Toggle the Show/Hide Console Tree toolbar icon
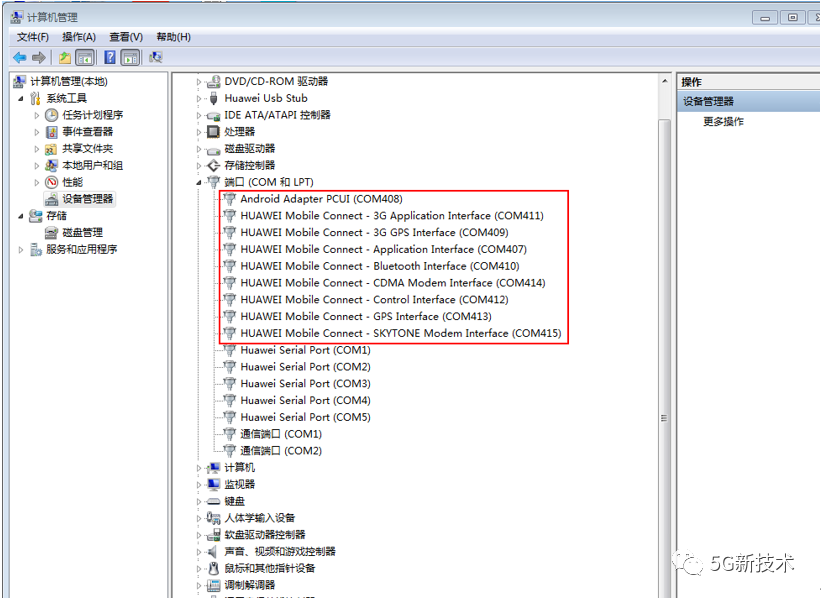821x599 pixels. pyautogui.click(x=85, y=57)
